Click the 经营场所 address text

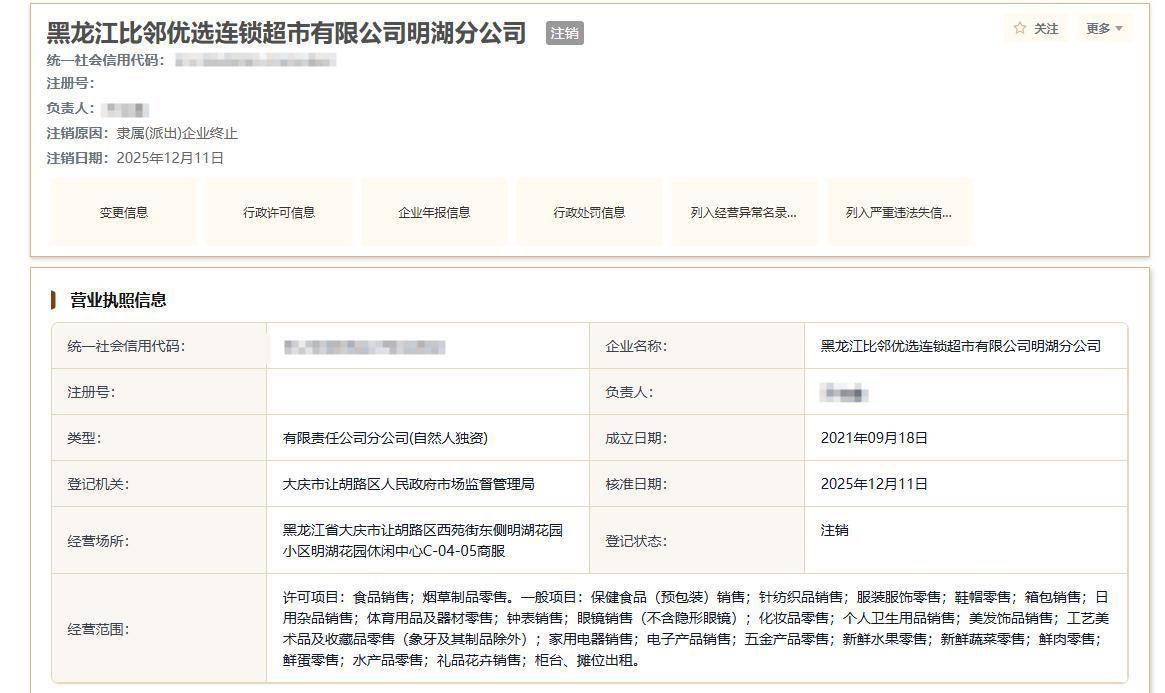(x=422, y=541)
